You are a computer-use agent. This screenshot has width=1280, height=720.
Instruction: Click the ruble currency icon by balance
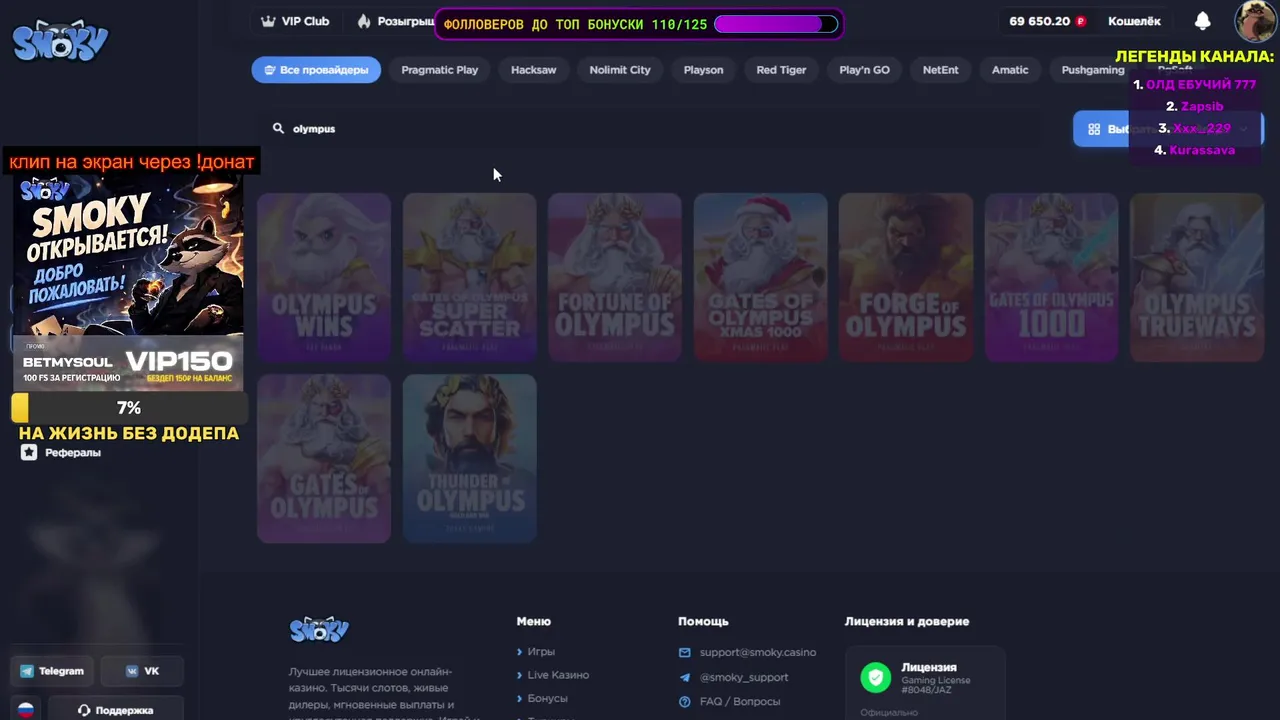(x=1081, y=21)
